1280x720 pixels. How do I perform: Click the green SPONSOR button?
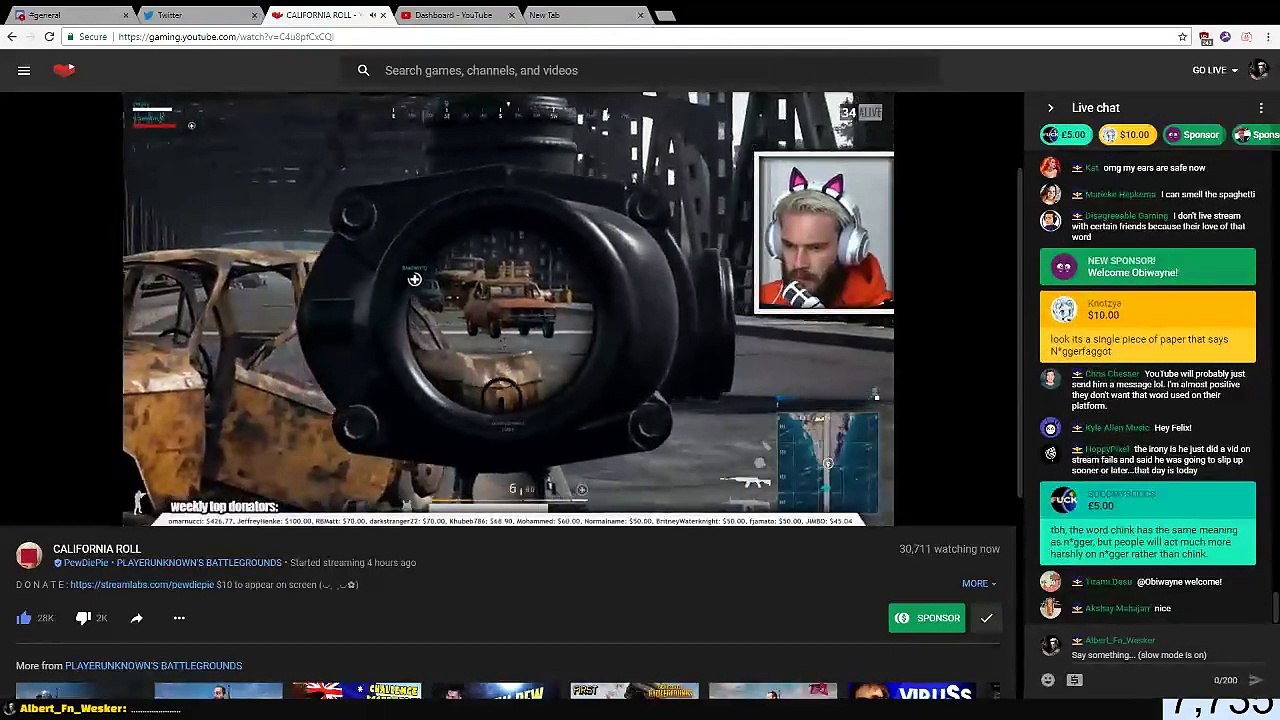(927, 618)
